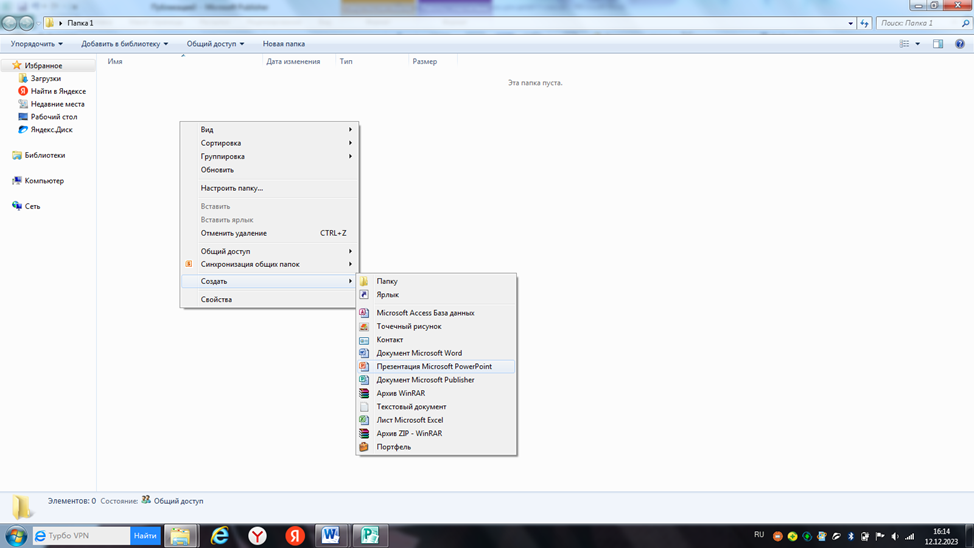Launch Internet Explorer from the taskbar

tap(219, 536)
